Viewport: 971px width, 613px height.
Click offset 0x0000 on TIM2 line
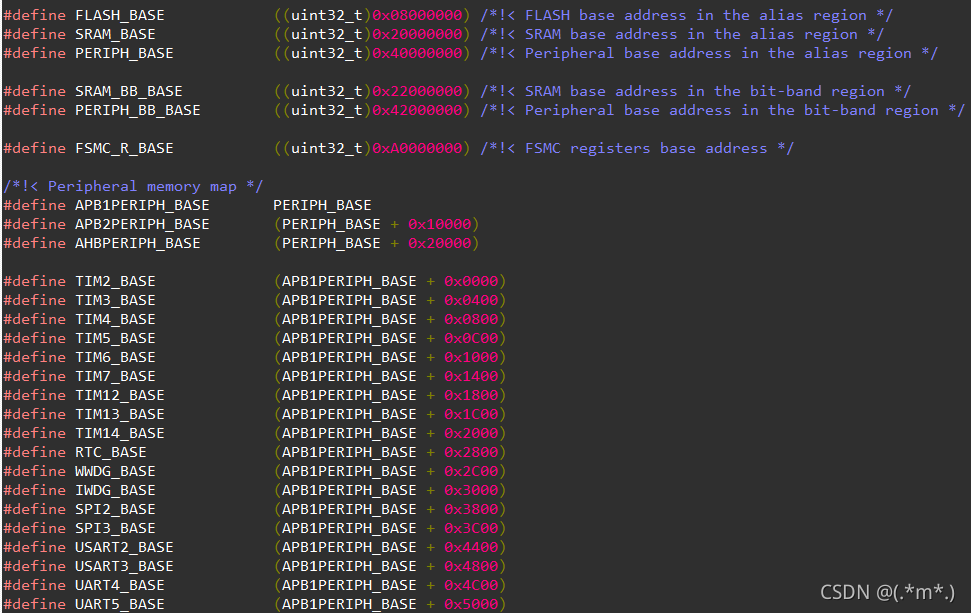click(x=471, y=282)
